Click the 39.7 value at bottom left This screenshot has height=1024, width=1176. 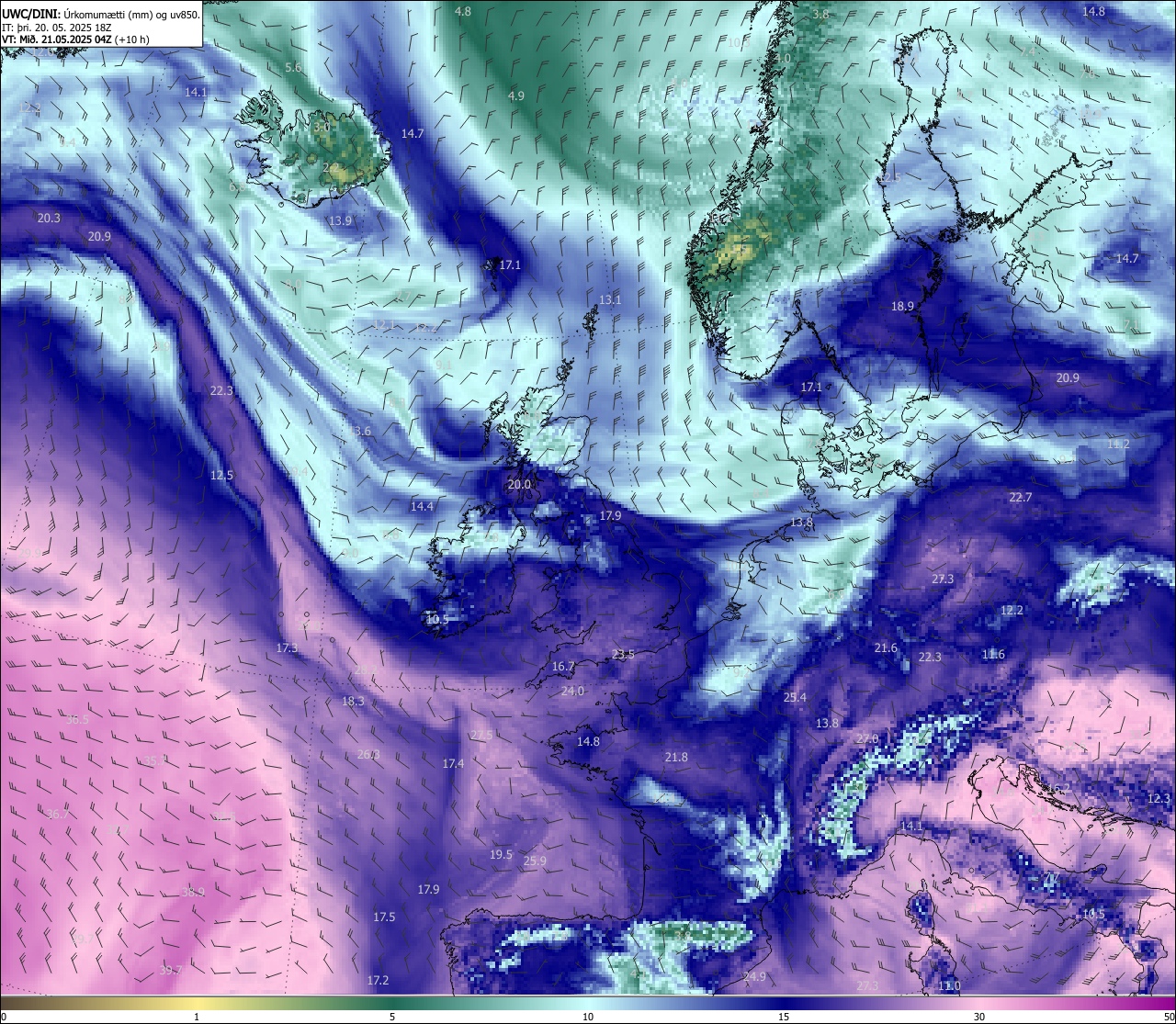point(171,969)
